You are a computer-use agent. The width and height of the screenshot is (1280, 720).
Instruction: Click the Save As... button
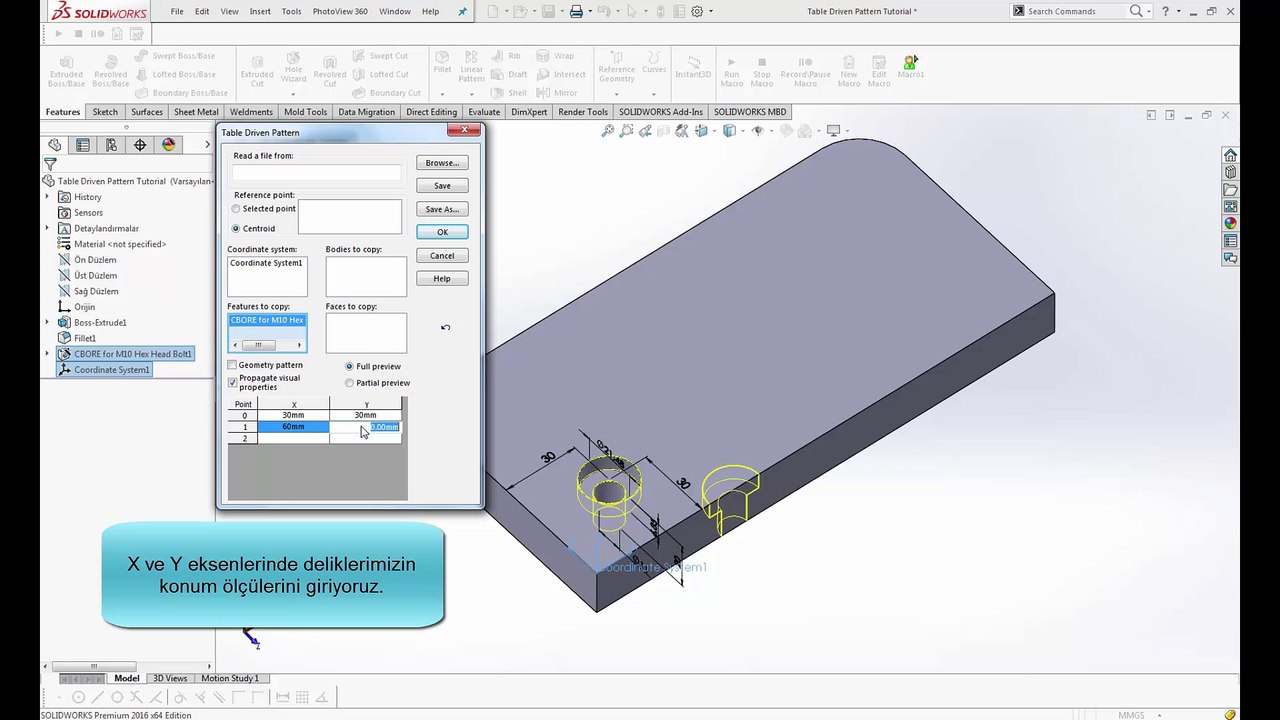coord(442,209)
